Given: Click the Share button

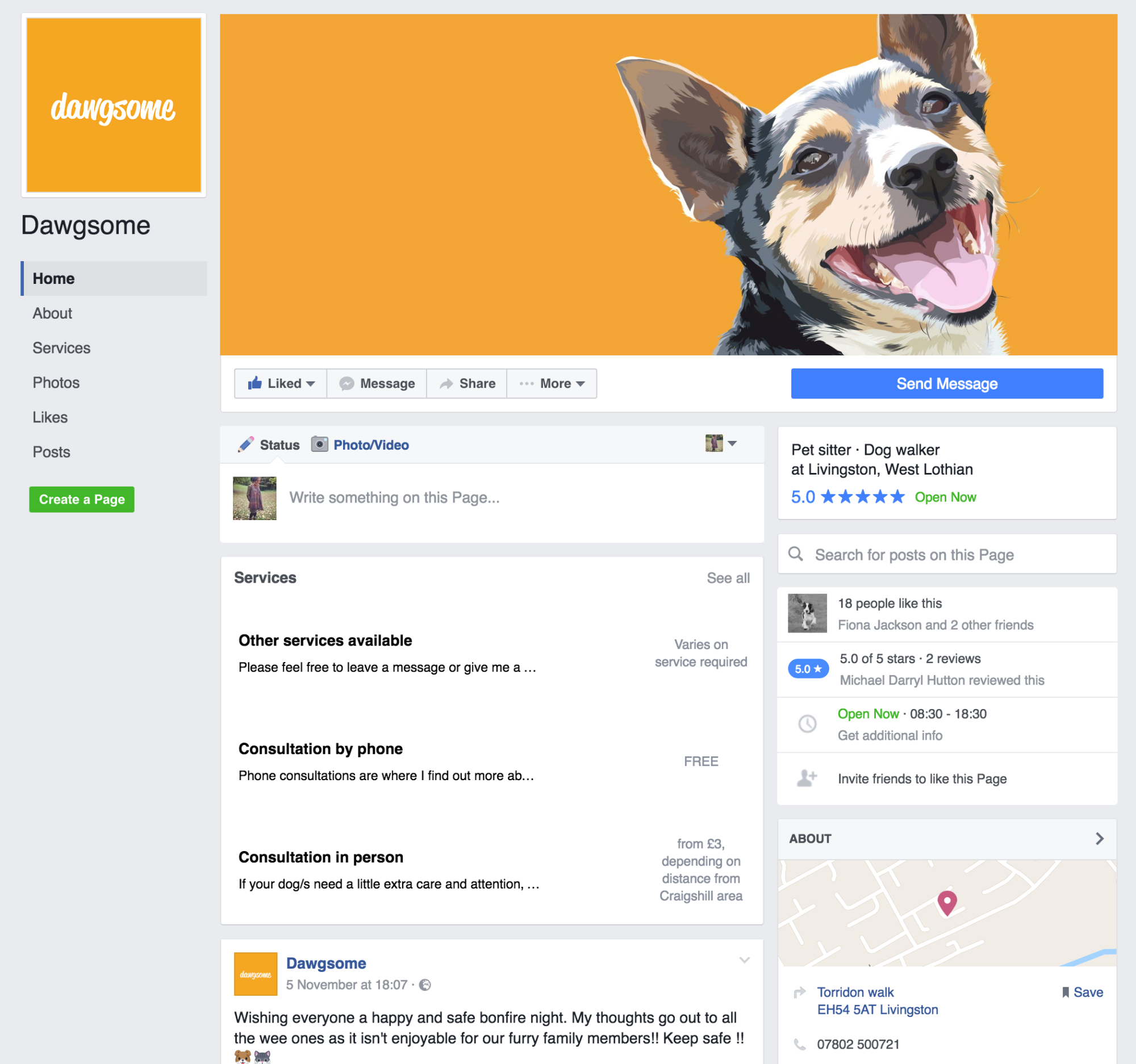Looking at the screenshot, I should coord(466,384).
